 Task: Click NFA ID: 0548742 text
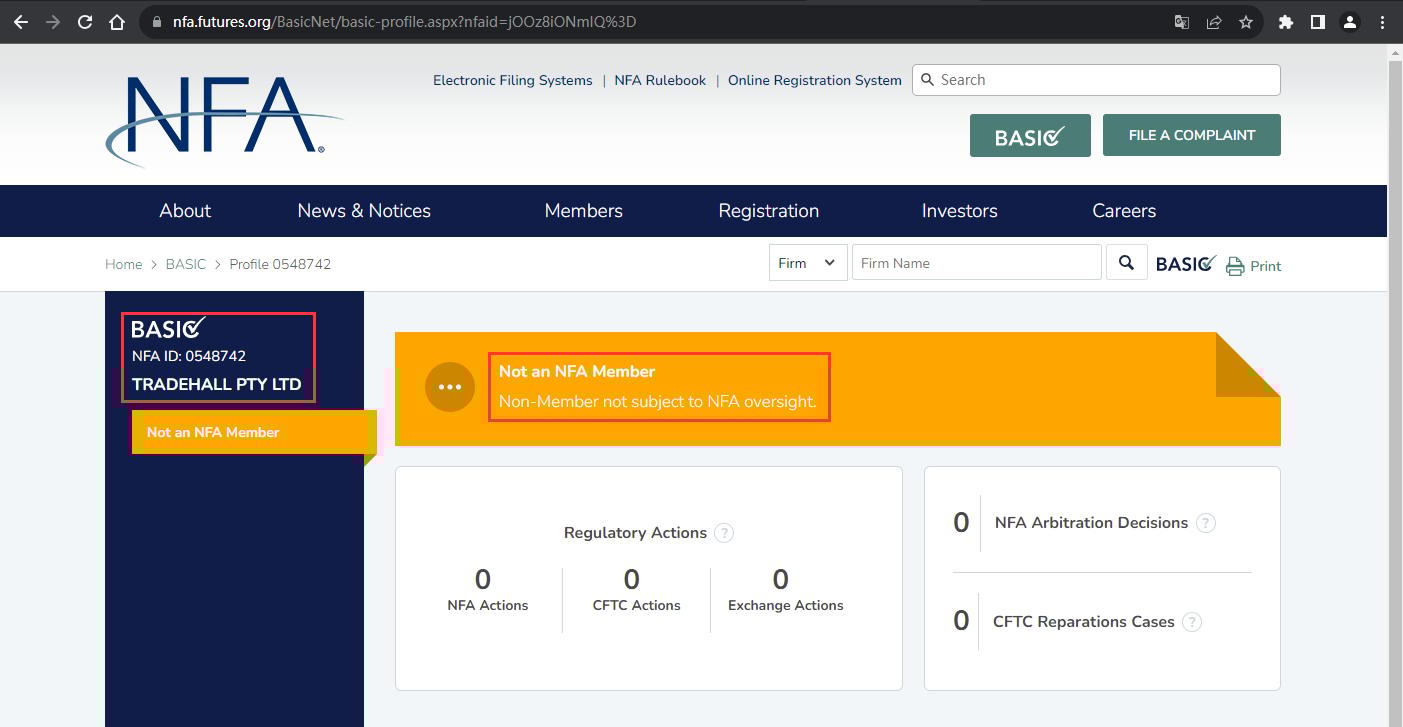189,356
